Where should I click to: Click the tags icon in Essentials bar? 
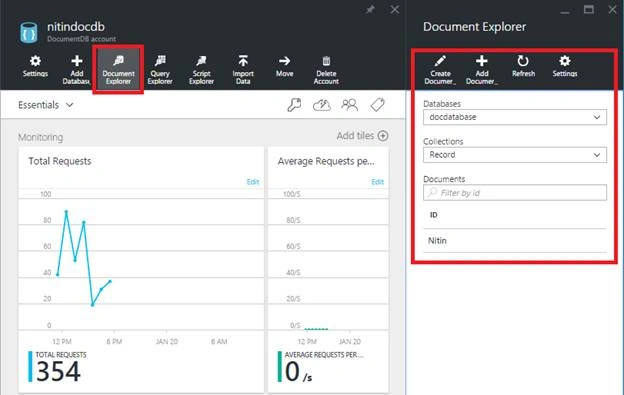coord(377,105)
